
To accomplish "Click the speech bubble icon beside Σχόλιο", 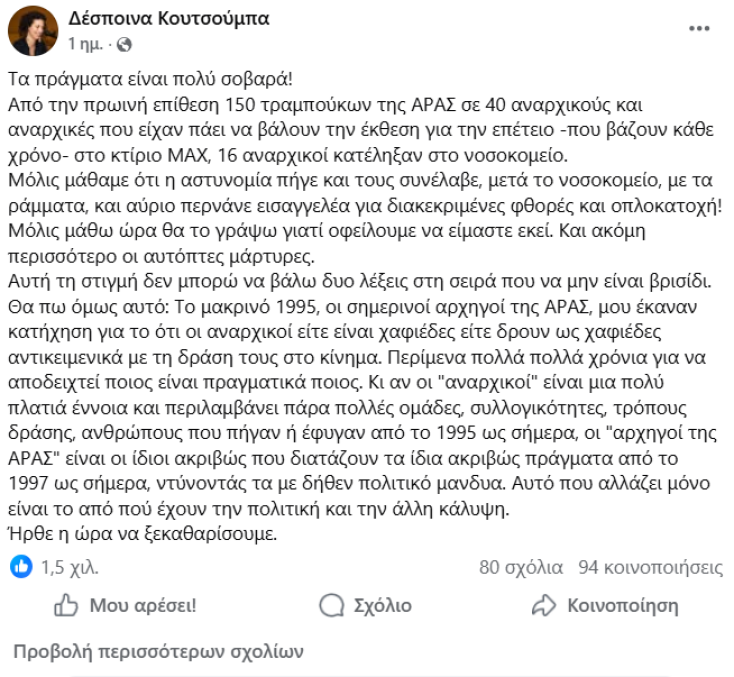I will (331, 606).
